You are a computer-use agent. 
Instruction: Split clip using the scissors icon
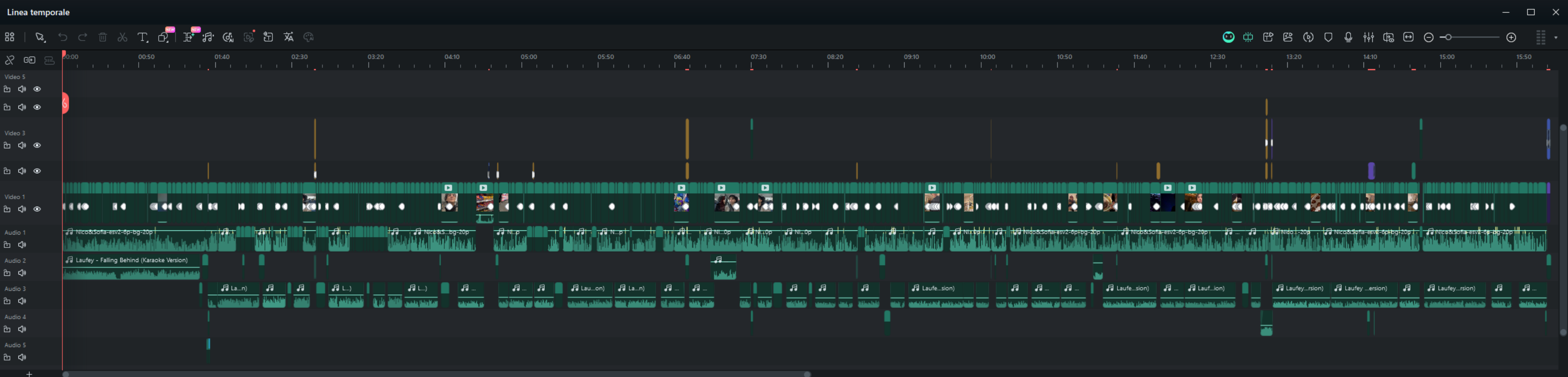[122, 37]
